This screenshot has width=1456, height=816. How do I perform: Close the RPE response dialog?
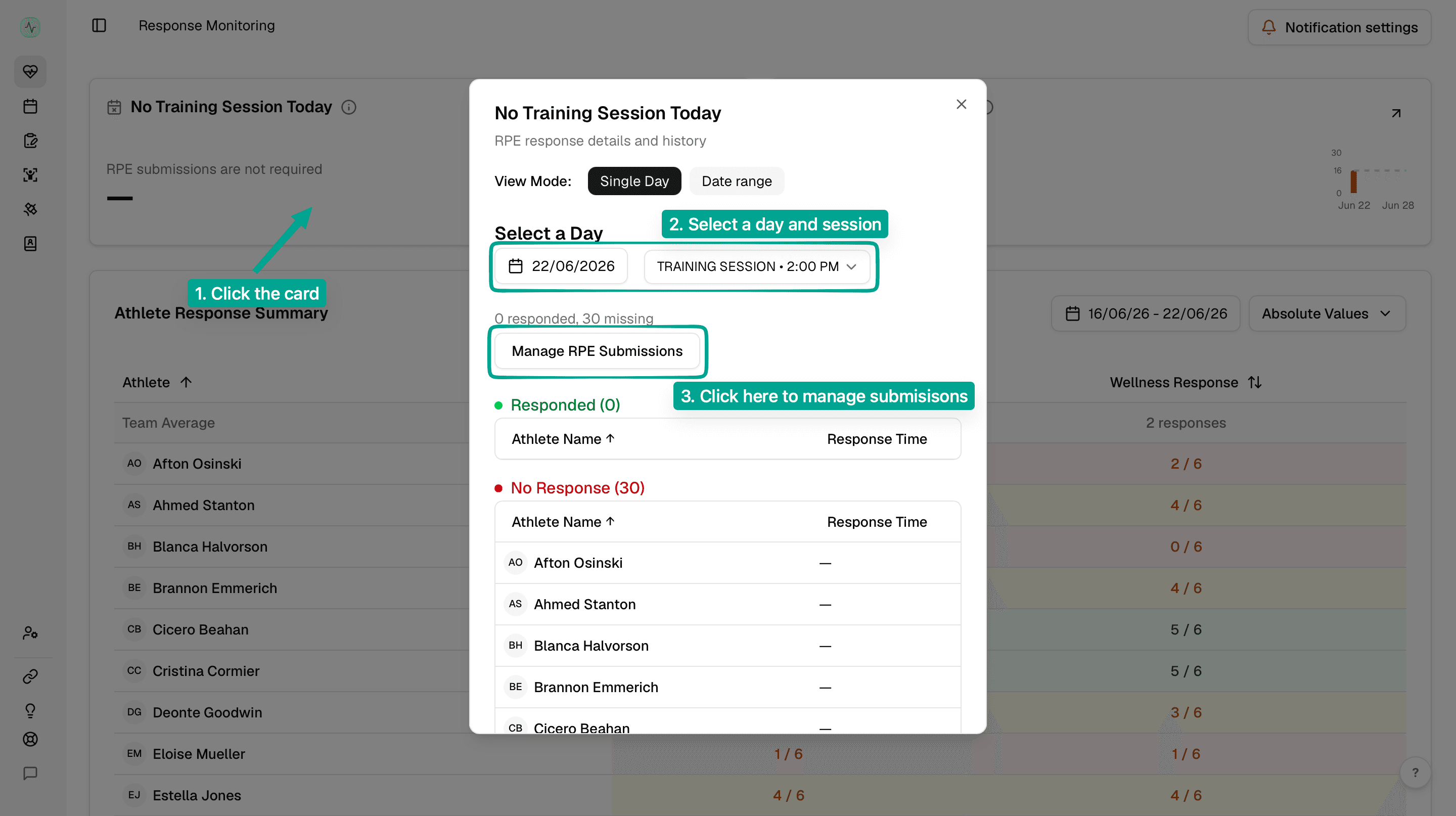pyautogui.click(x=961, y=105)
